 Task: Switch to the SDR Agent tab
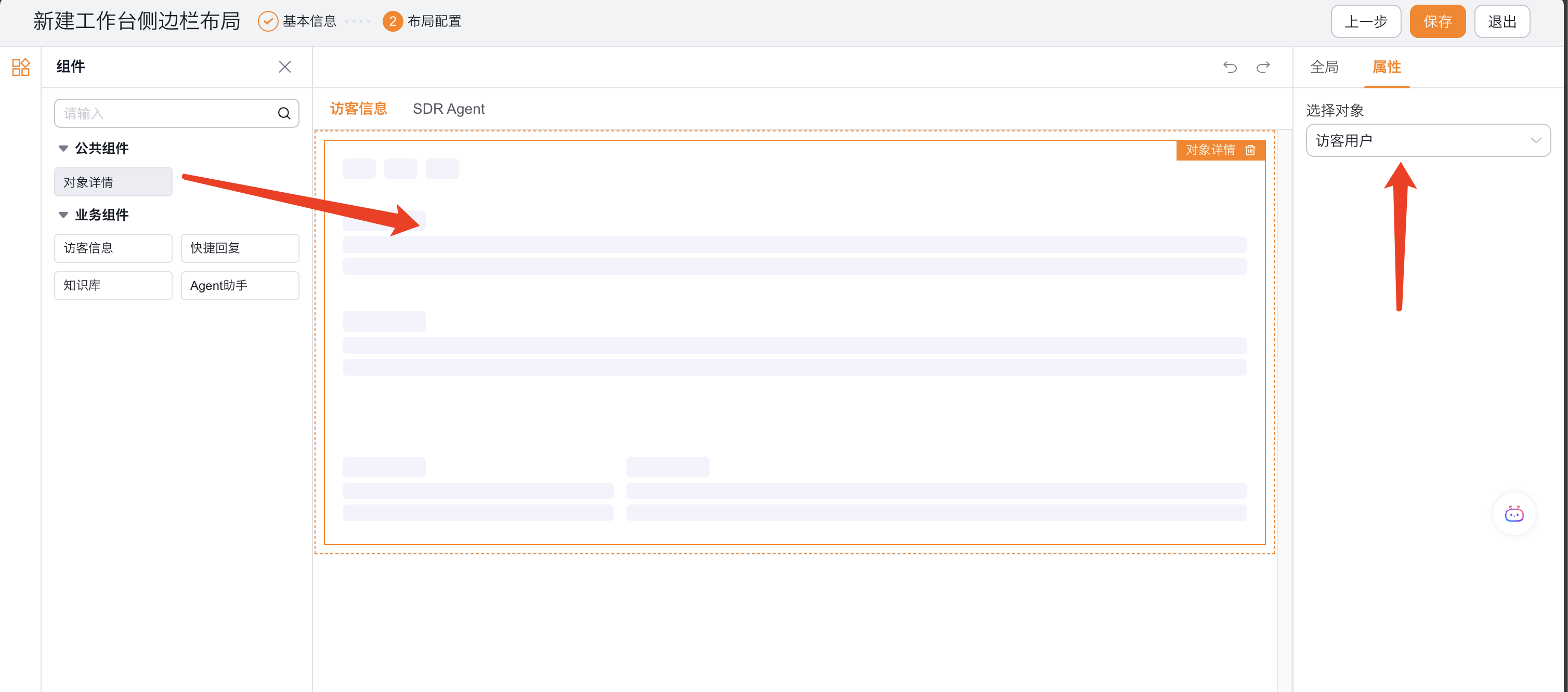[x=448, y=109]
